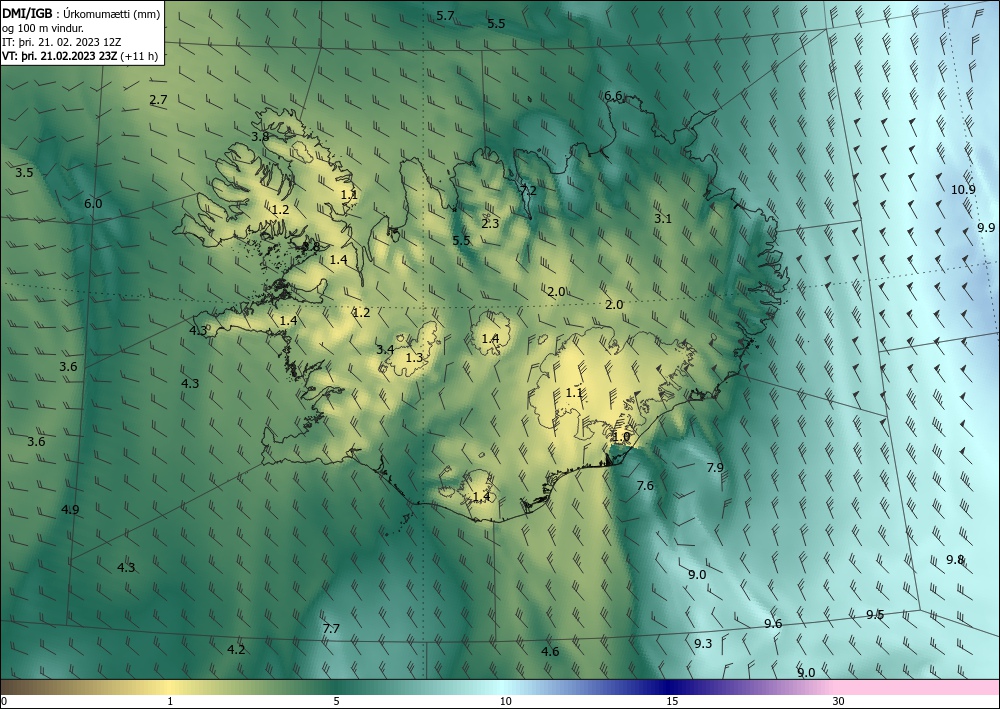The height and width of the screenshot is (709, 1000).
Task: Click the 9.9 precipitation value
Action: [x=986, y=228]
